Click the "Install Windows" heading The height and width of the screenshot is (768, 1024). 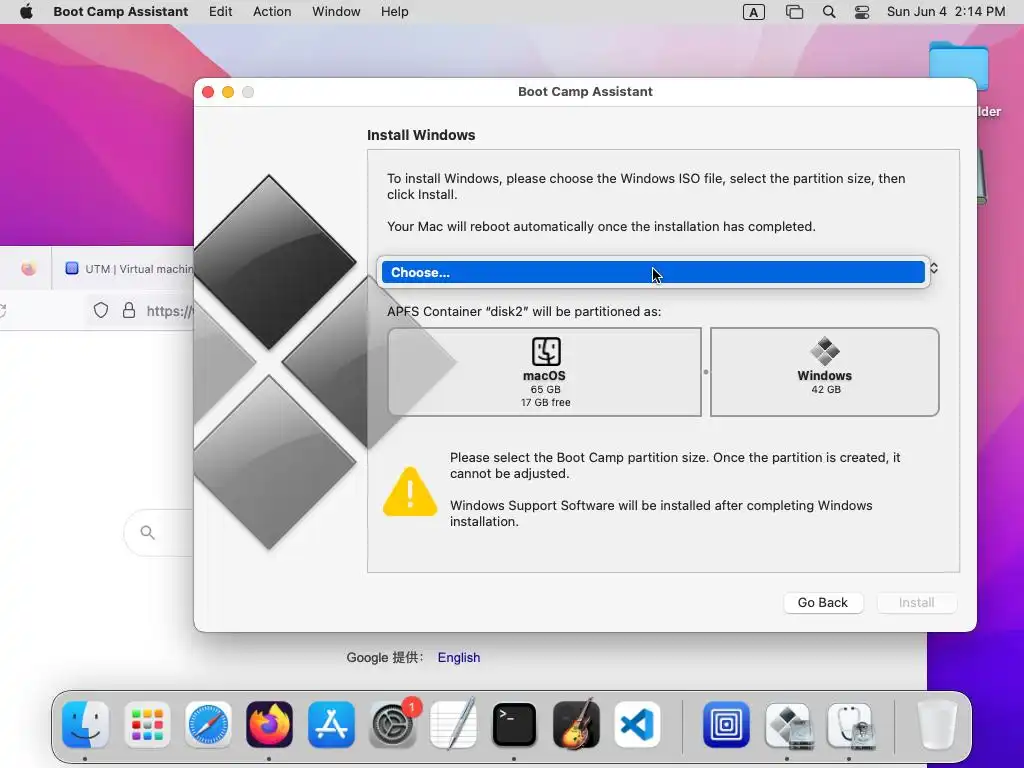421,135
